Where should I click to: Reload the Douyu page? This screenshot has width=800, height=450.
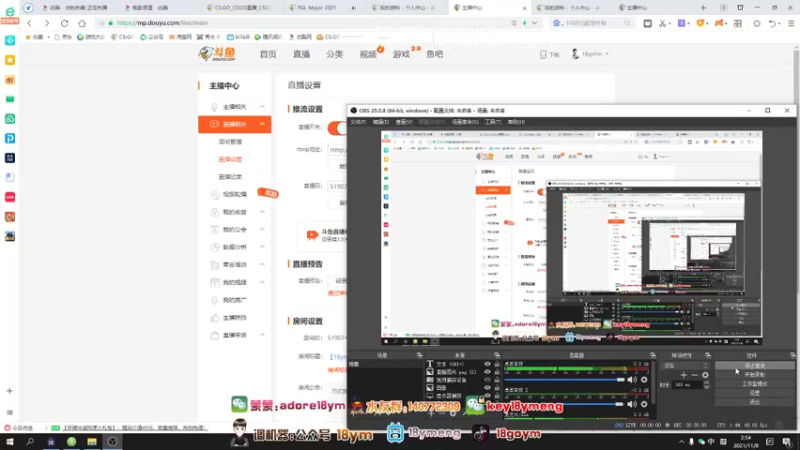[64, 23]
